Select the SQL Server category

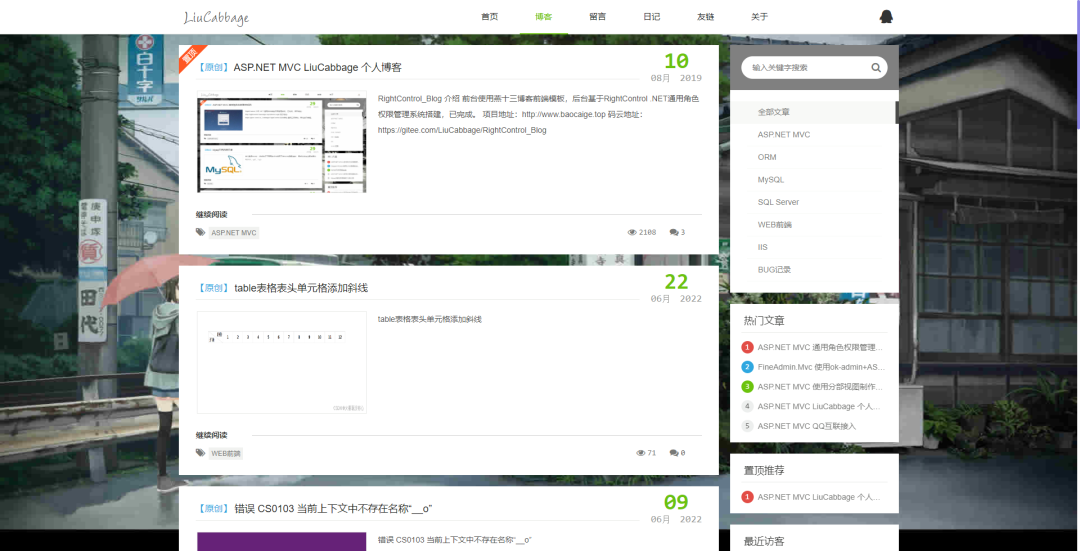778,202
